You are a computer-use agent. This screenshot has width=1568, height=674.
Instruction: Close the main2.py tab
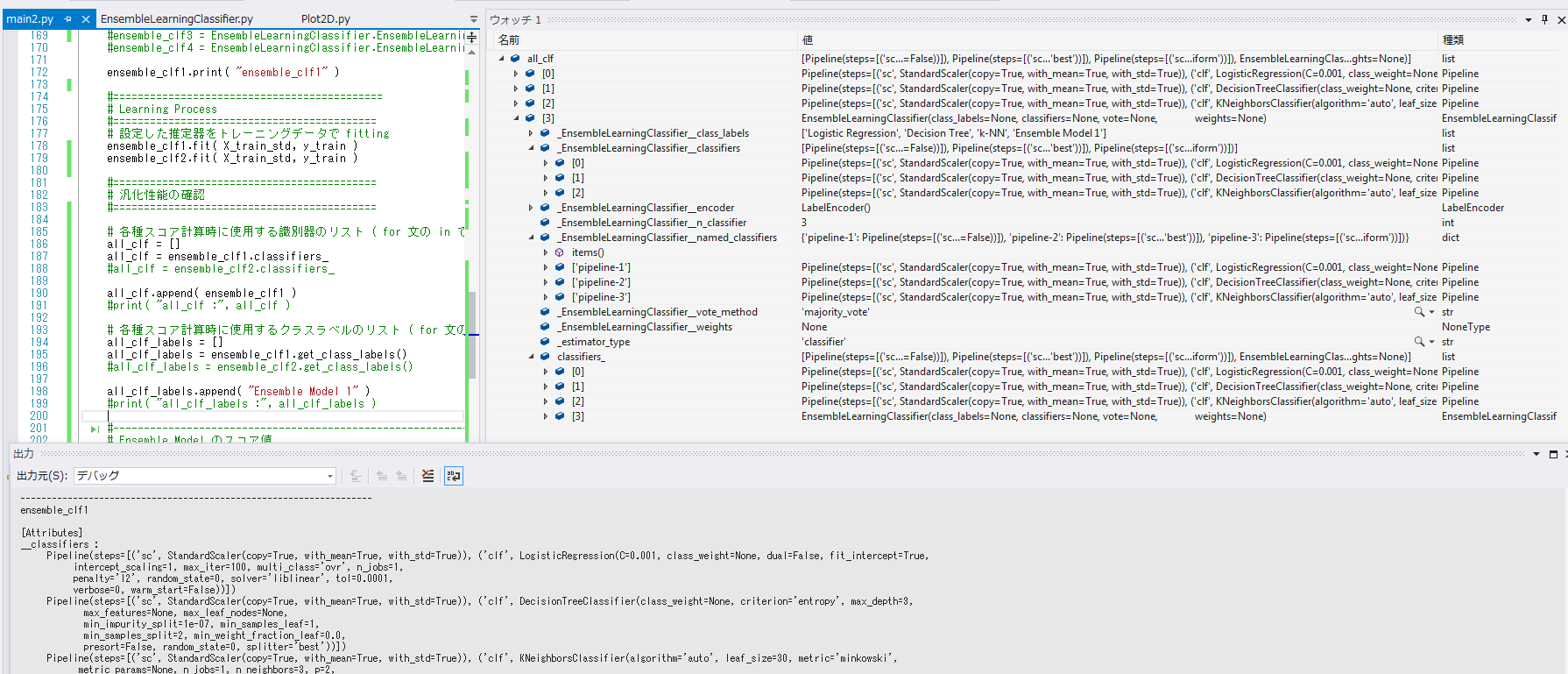click(85, 18)
